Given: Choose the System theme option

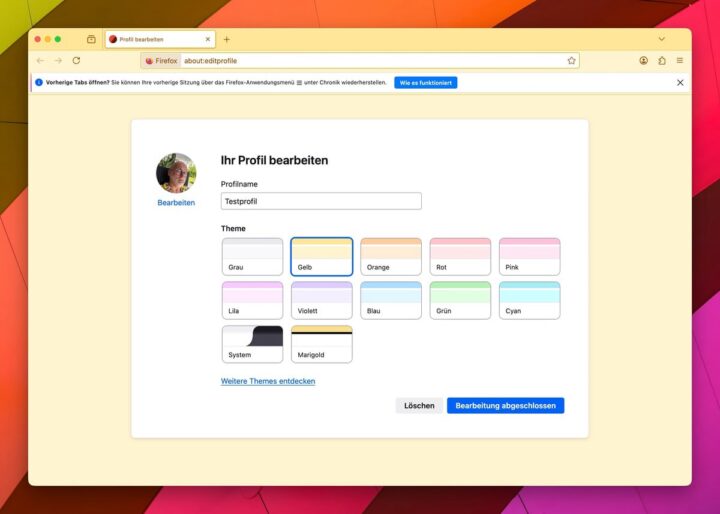Looking at the screenshot, I should pyautogui.click(x=252, y=343).
